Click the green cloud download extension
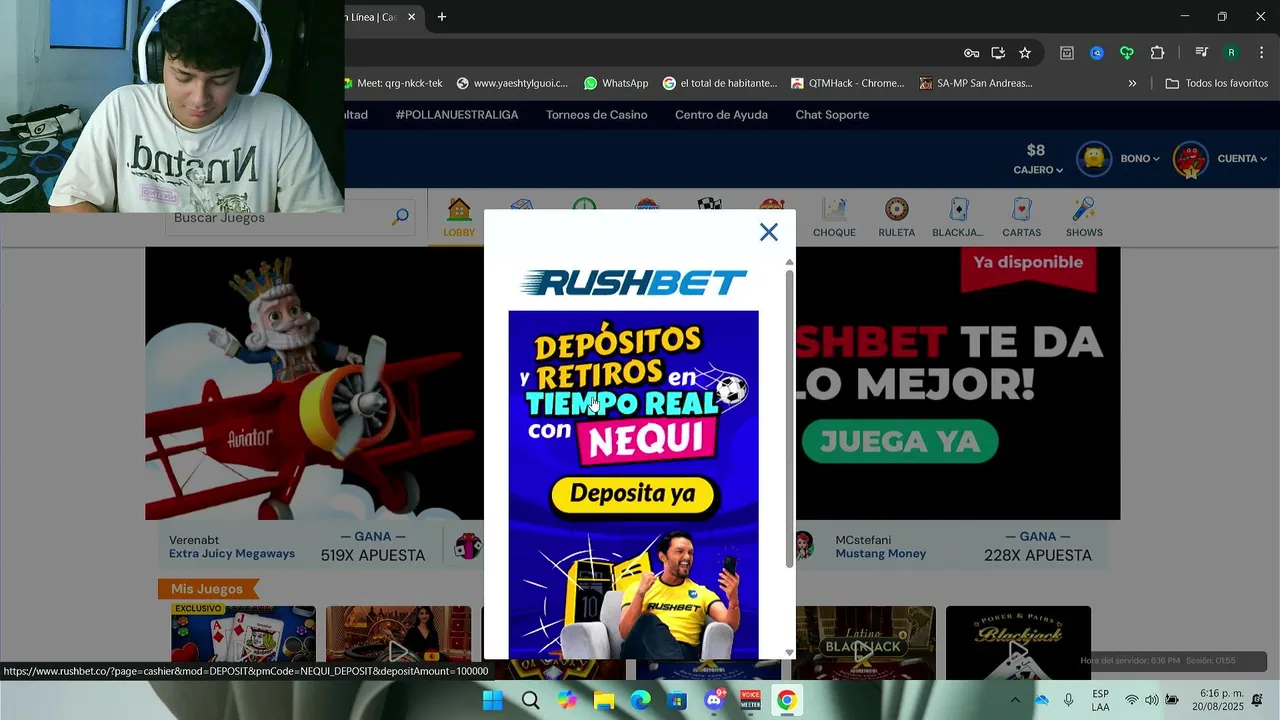1280x720 pixels. click(x=1127, y=53)
